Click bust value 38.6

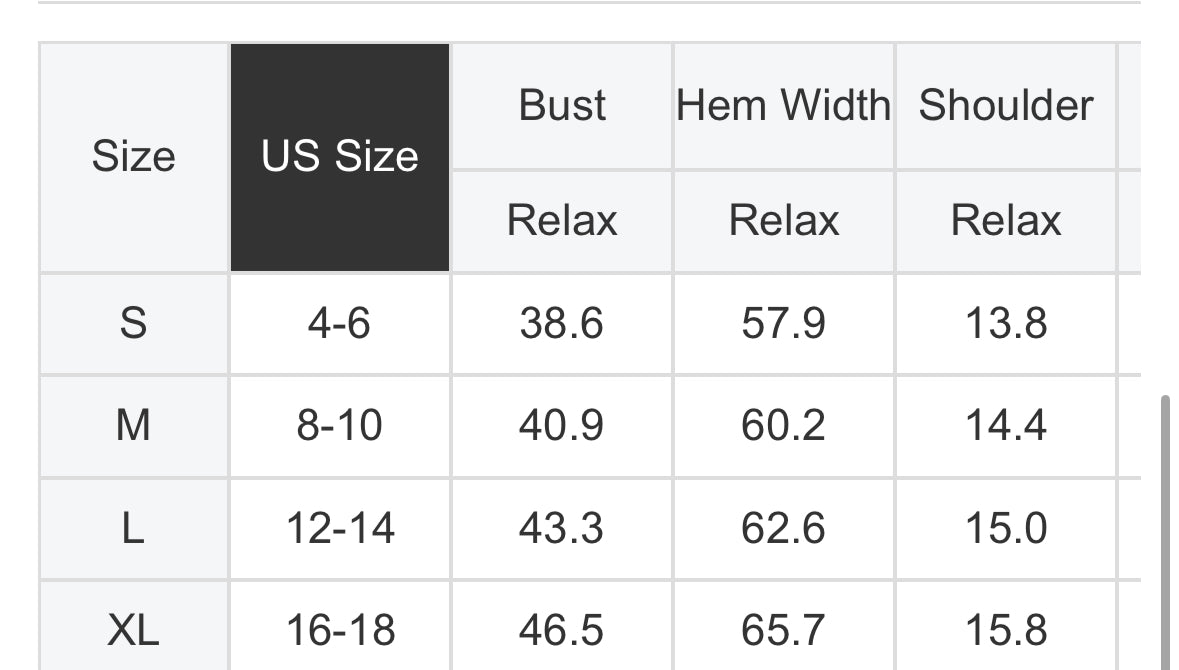pos(562,323)
